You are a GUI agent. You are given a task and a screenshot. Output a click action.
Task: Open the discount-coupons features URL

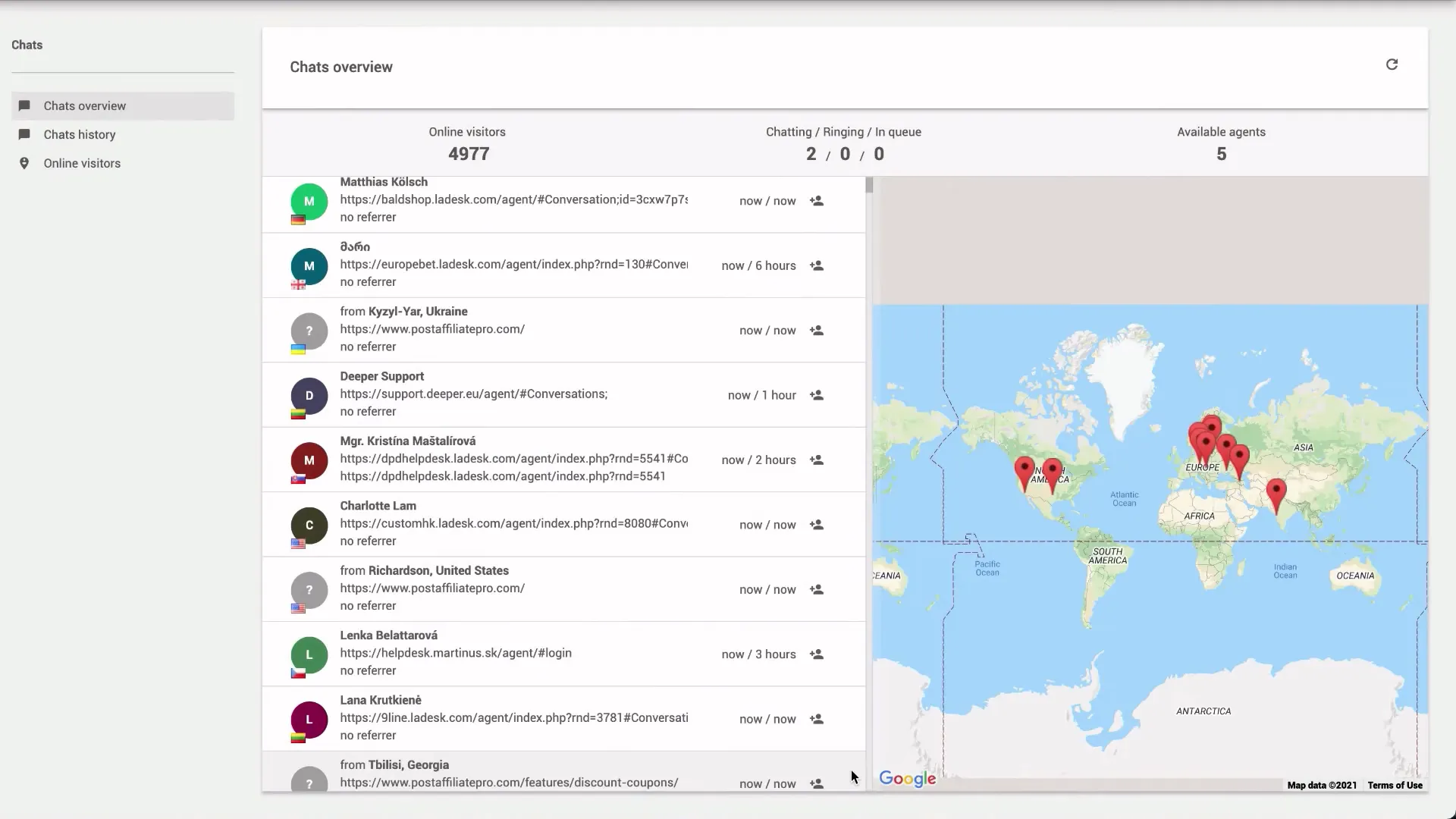(x=509, y=783)
